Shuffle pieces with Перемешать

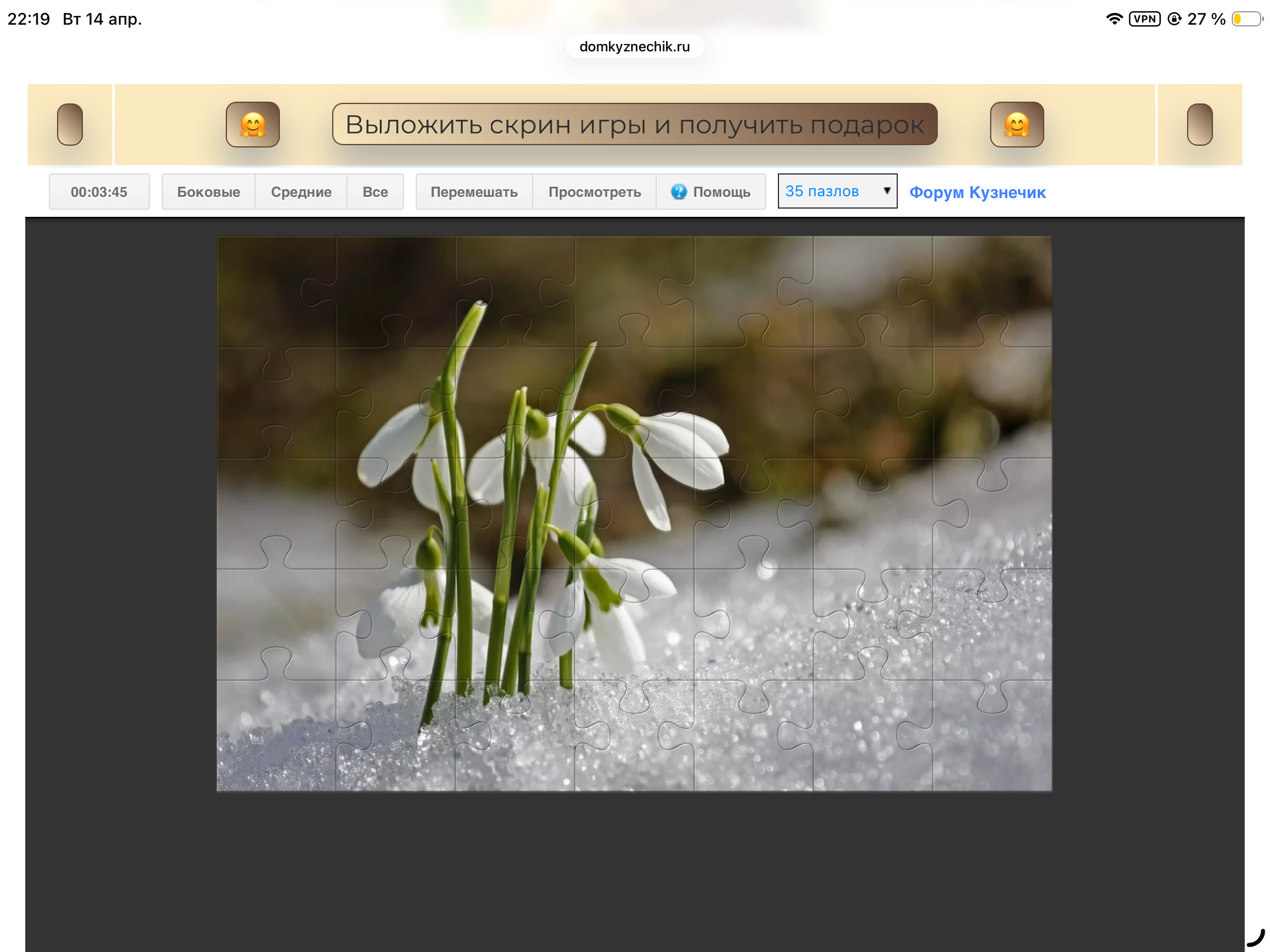(474, 192)
